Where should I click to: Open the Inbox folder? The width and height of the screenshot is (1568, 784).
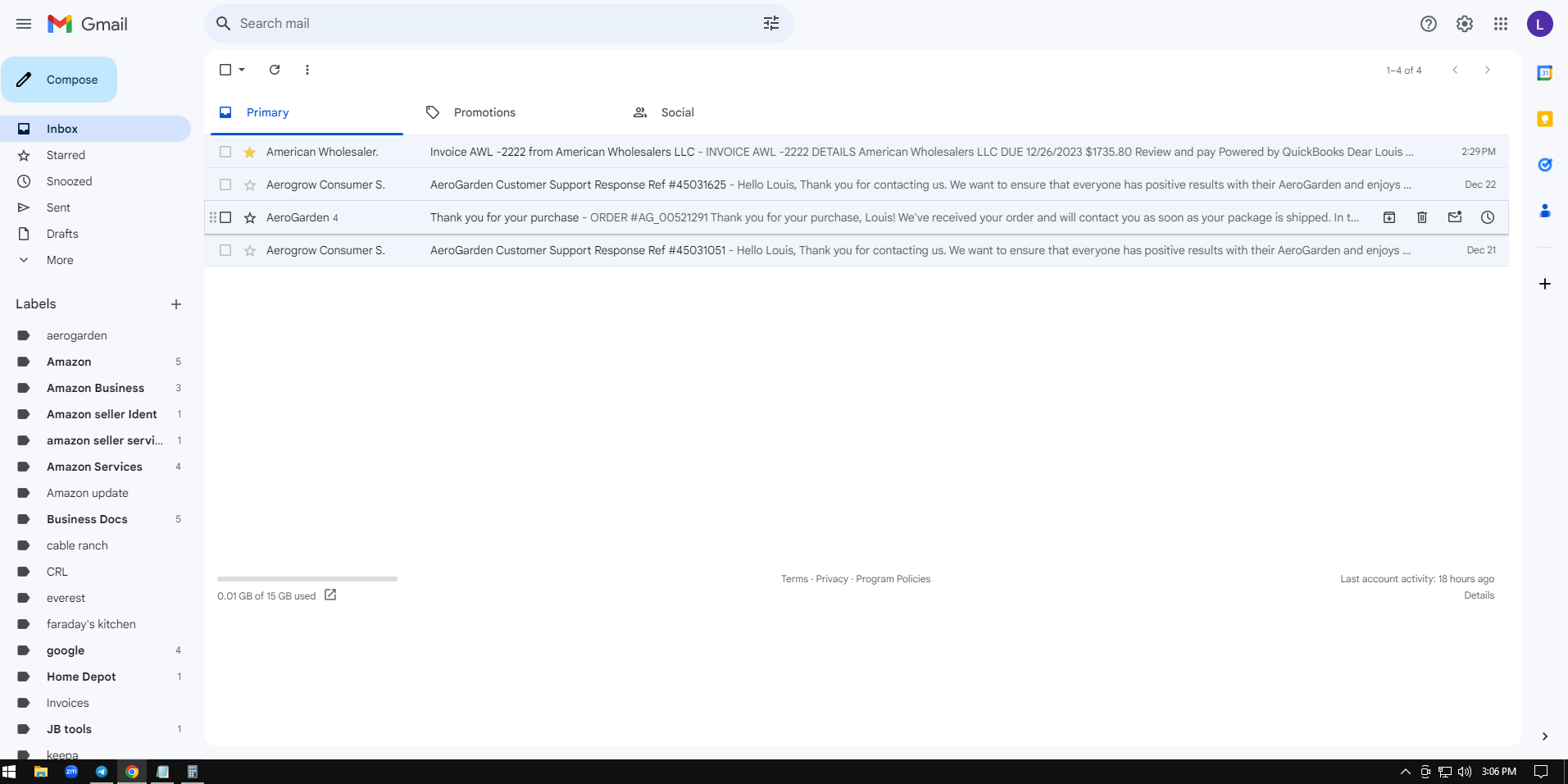pyautogui.click(x=95, y=129)
